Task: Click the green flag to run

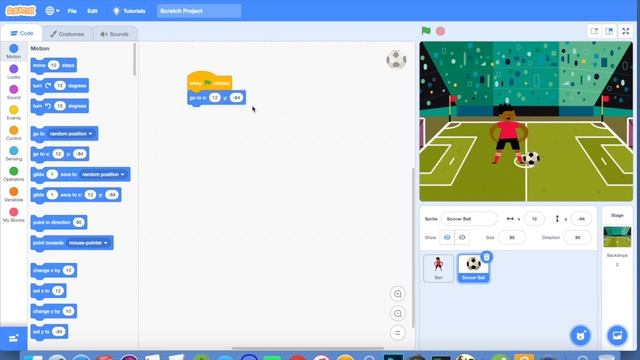Action: coord(426,31)
